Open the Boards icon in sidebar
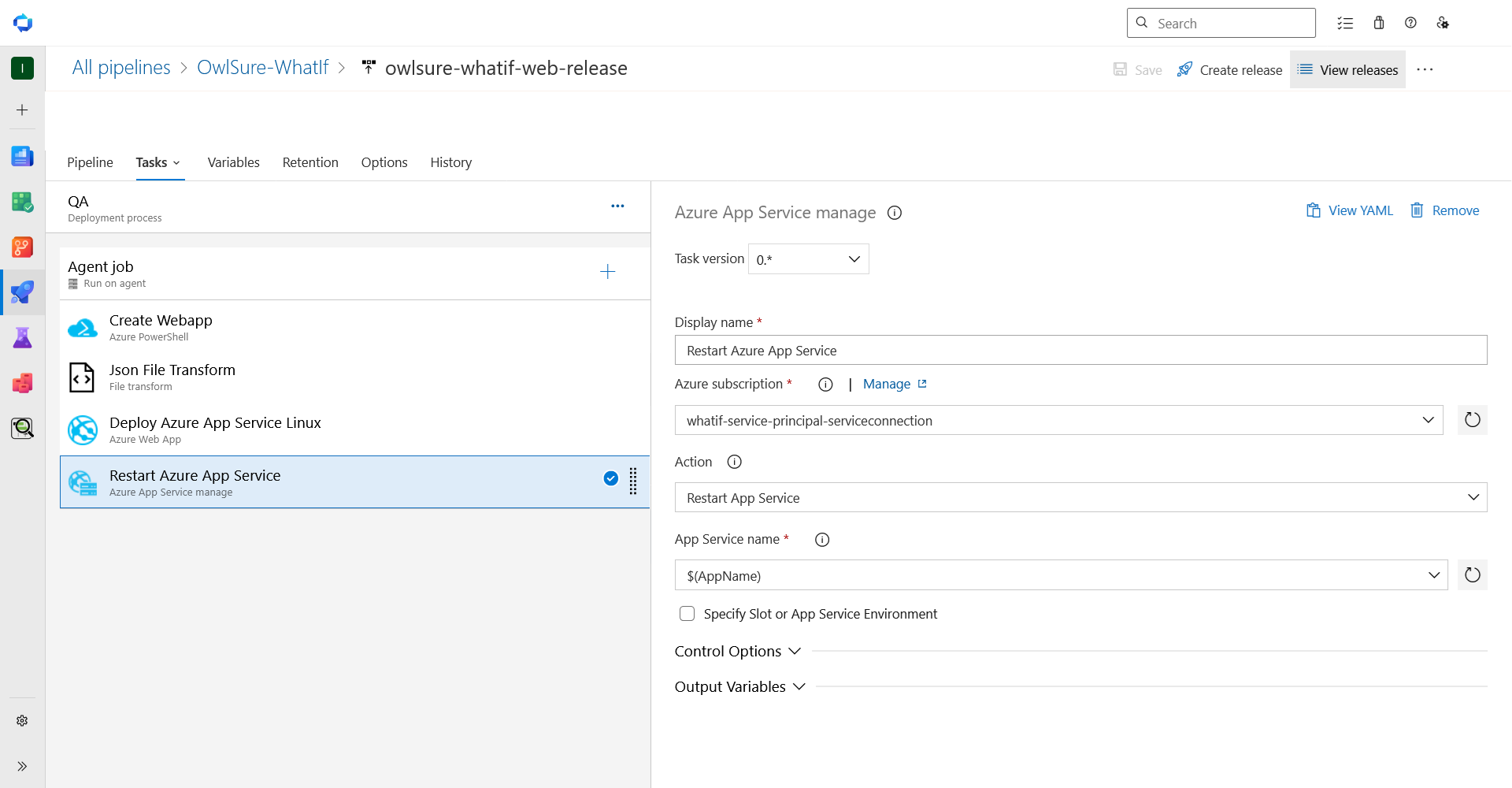Viewport: 1512px width, 788px height. (x=22, y=202)
